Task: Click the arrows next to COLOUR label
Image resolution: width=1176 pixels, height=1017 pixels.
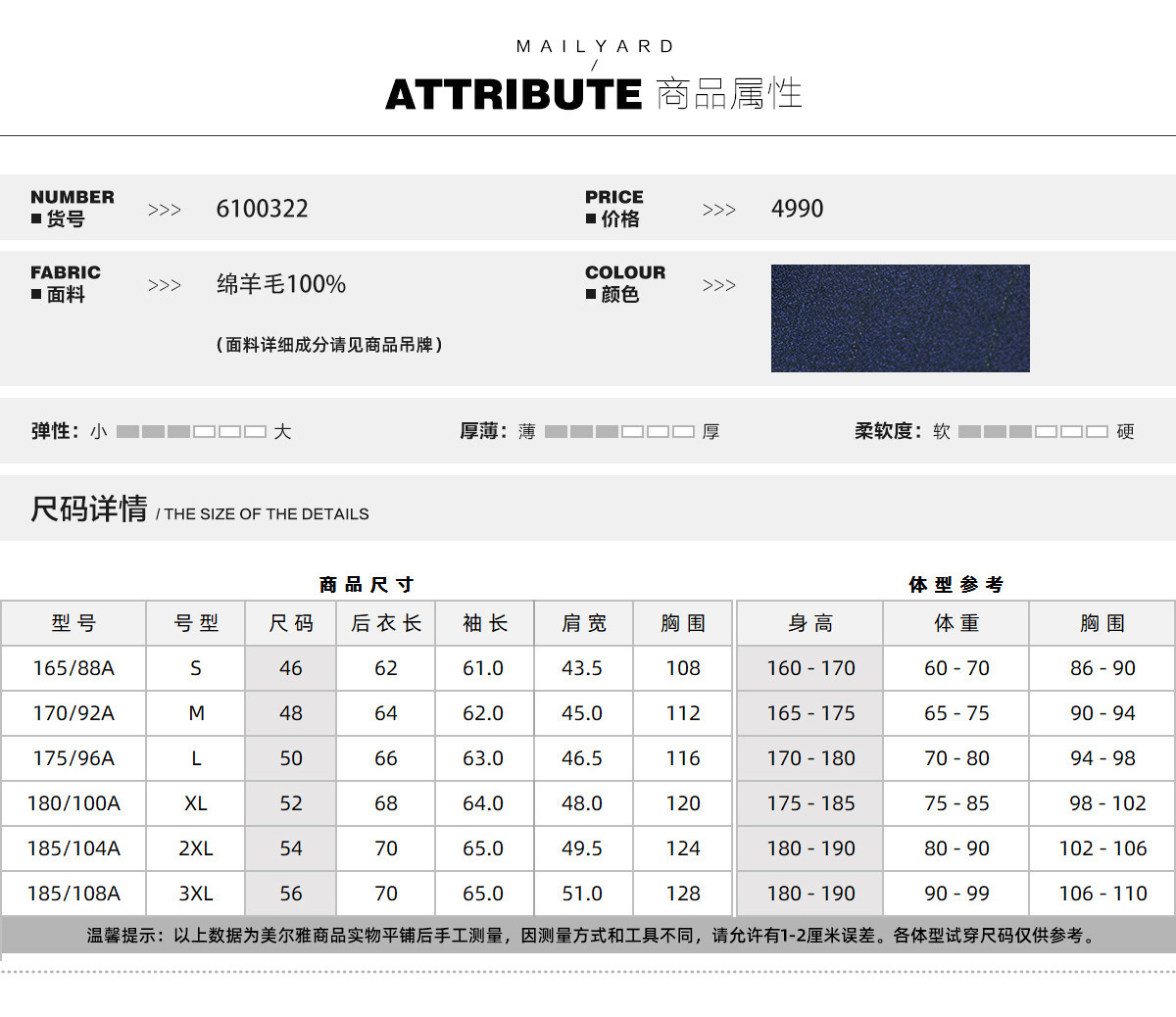Action: click(x=719, y=285)
